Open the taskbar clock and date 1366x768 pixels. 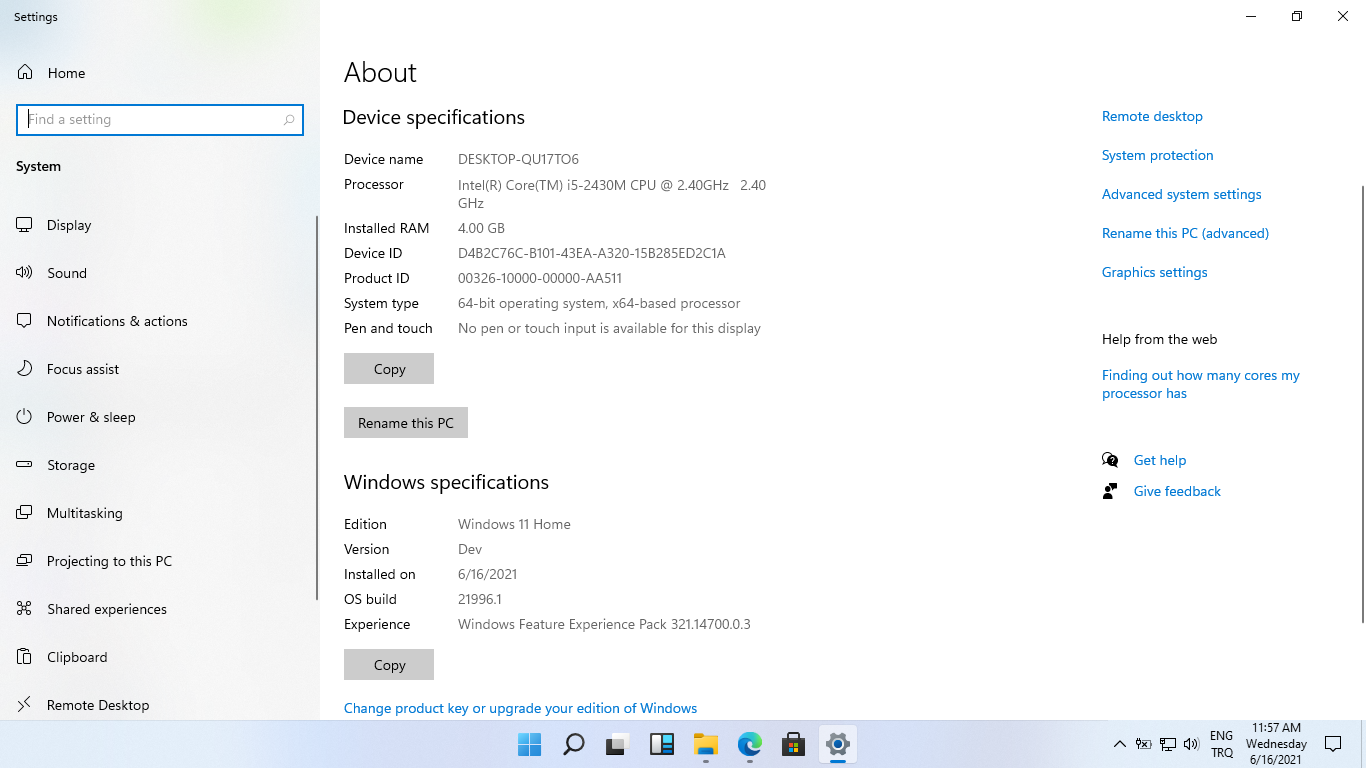pyautogui.click(x=1276, y=744)
